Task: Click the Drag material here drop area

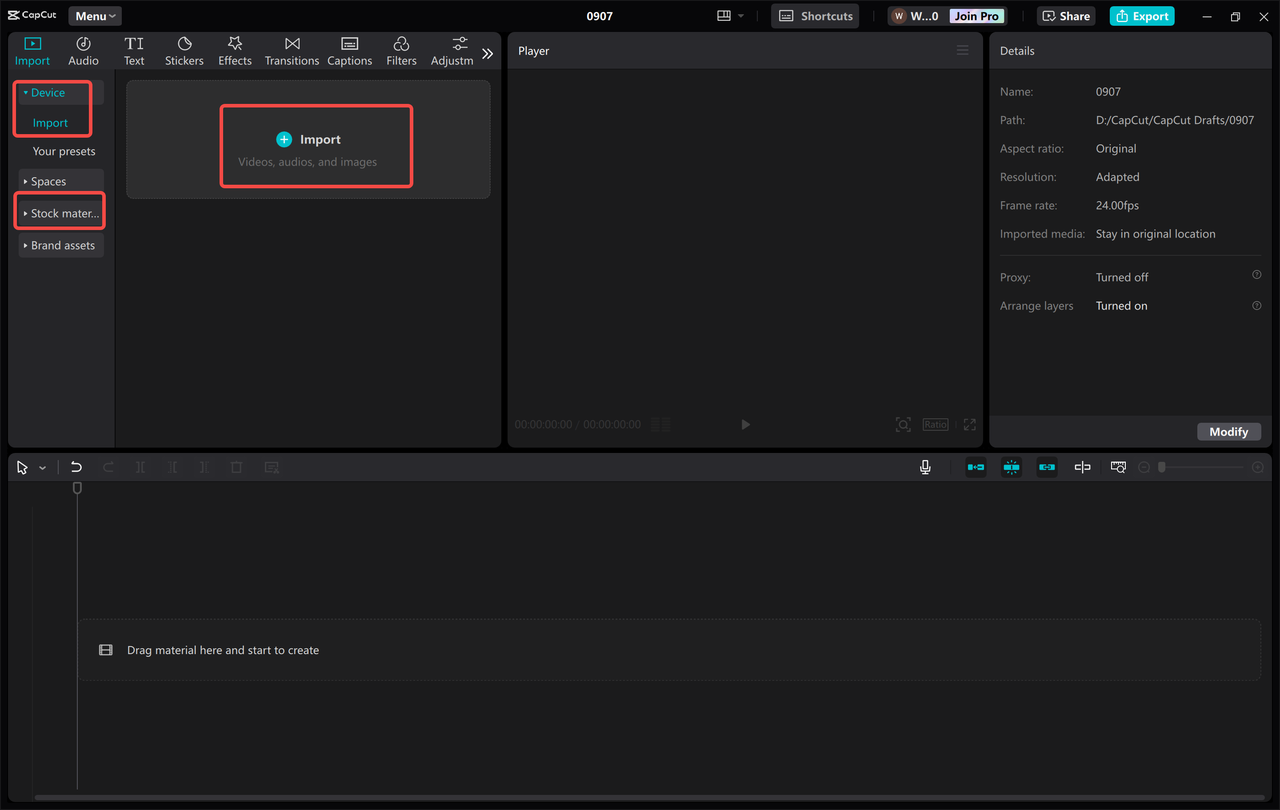Action: point(669,650)
